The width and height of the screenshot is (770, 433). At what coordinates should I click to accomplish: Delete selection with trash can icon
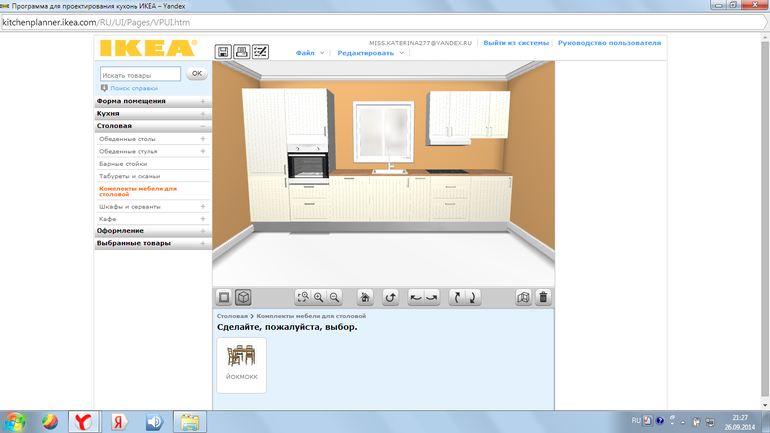click(543, 298)
